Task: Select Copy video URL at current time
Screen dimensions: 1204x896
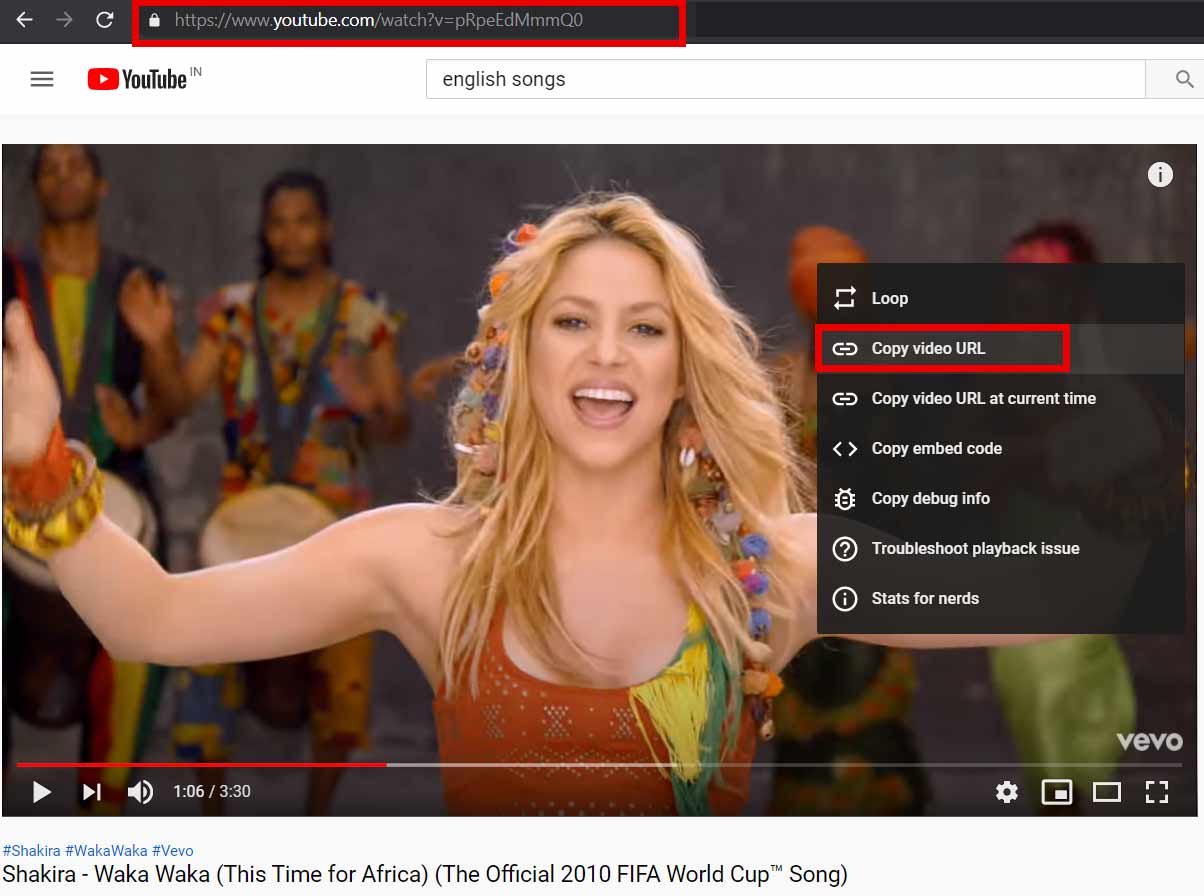Action: [x=1000, y=398]
